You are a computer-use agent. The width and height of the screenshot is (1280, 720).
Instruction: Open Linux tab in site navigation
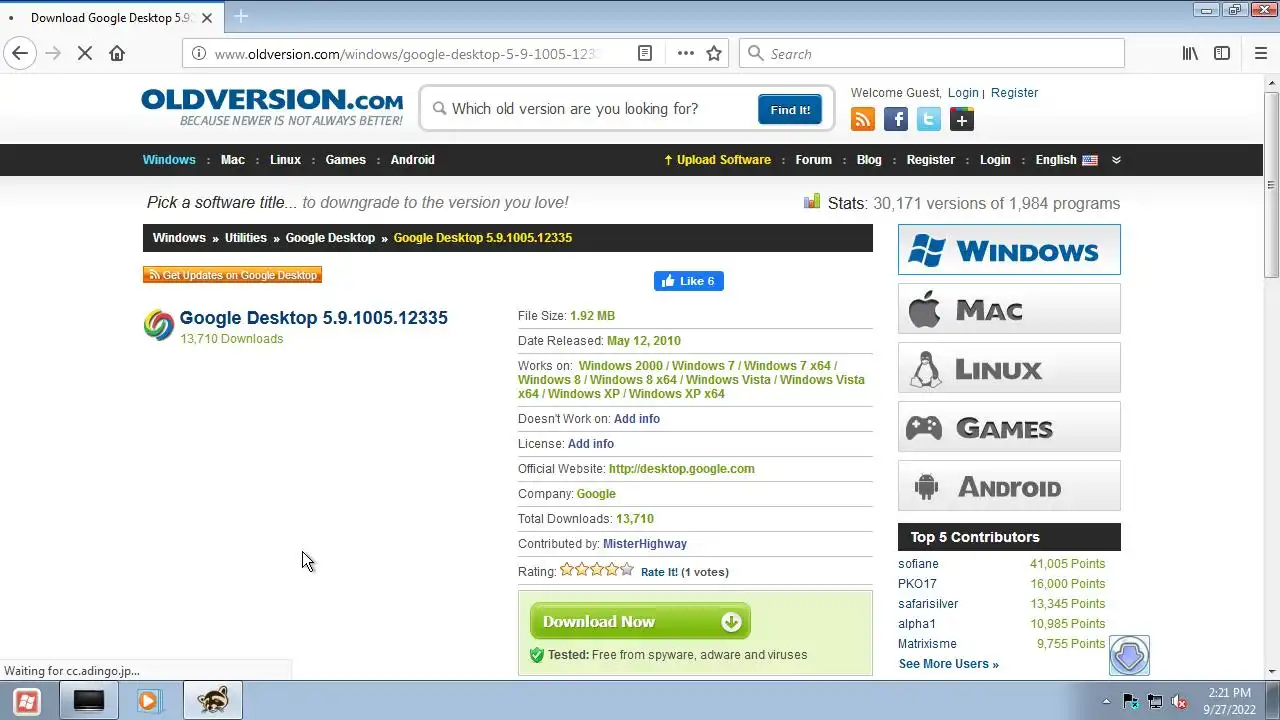click(285, 160)
